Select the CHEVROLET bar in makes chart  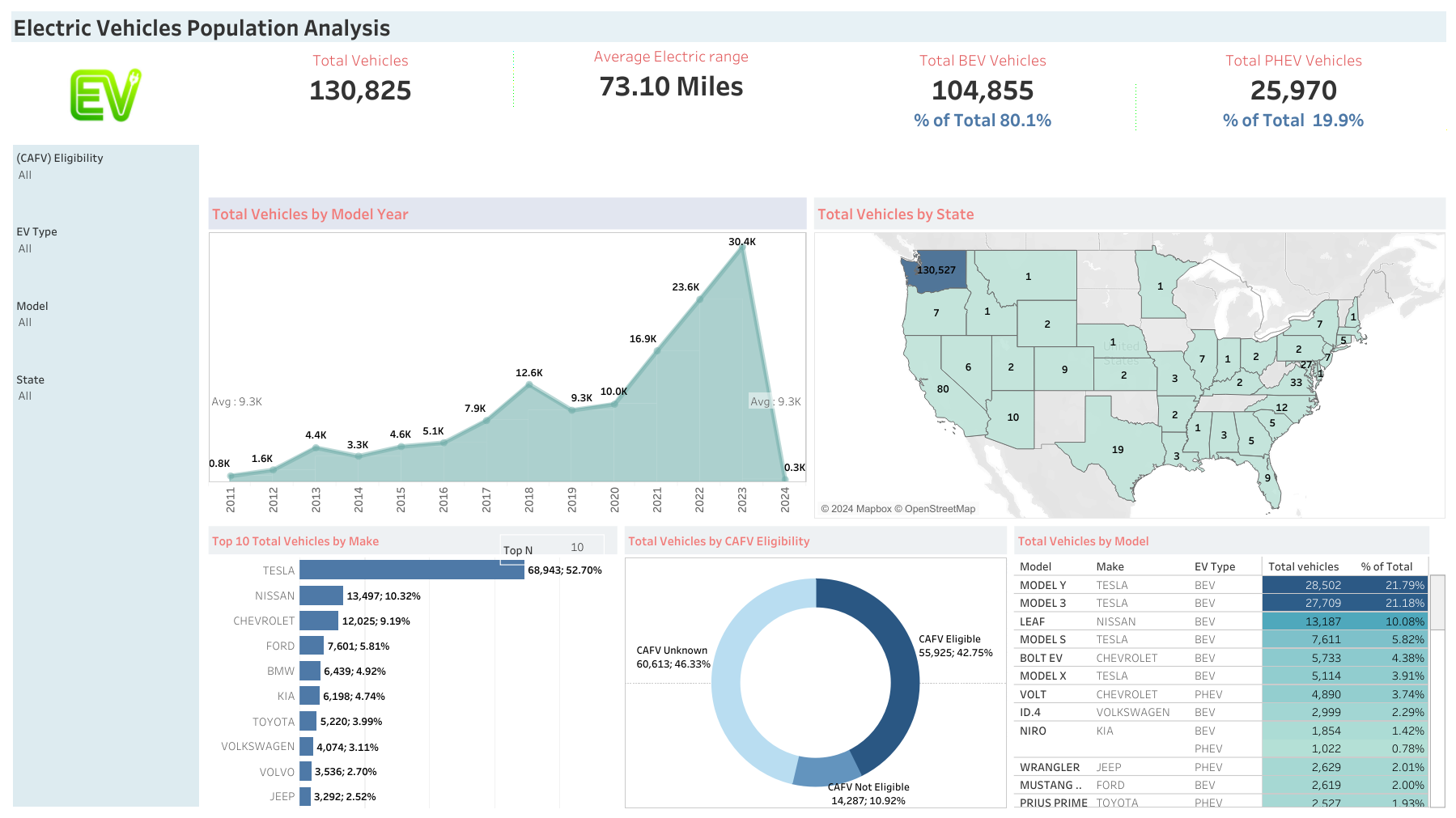[x=319, y=621]
